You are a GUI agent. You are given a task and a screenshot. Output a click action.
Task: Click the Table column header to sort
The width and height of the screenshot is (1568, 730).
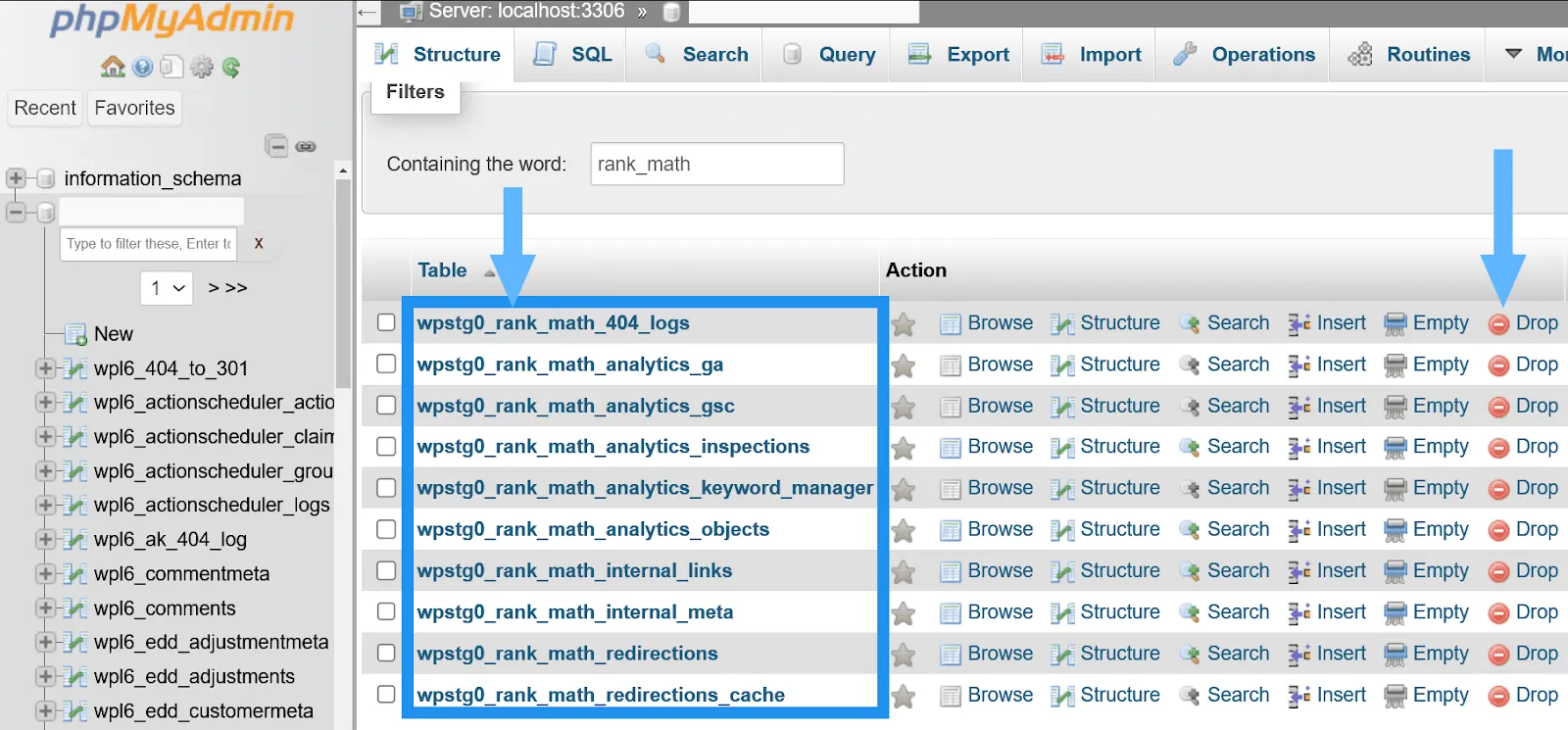coord(442,270)
